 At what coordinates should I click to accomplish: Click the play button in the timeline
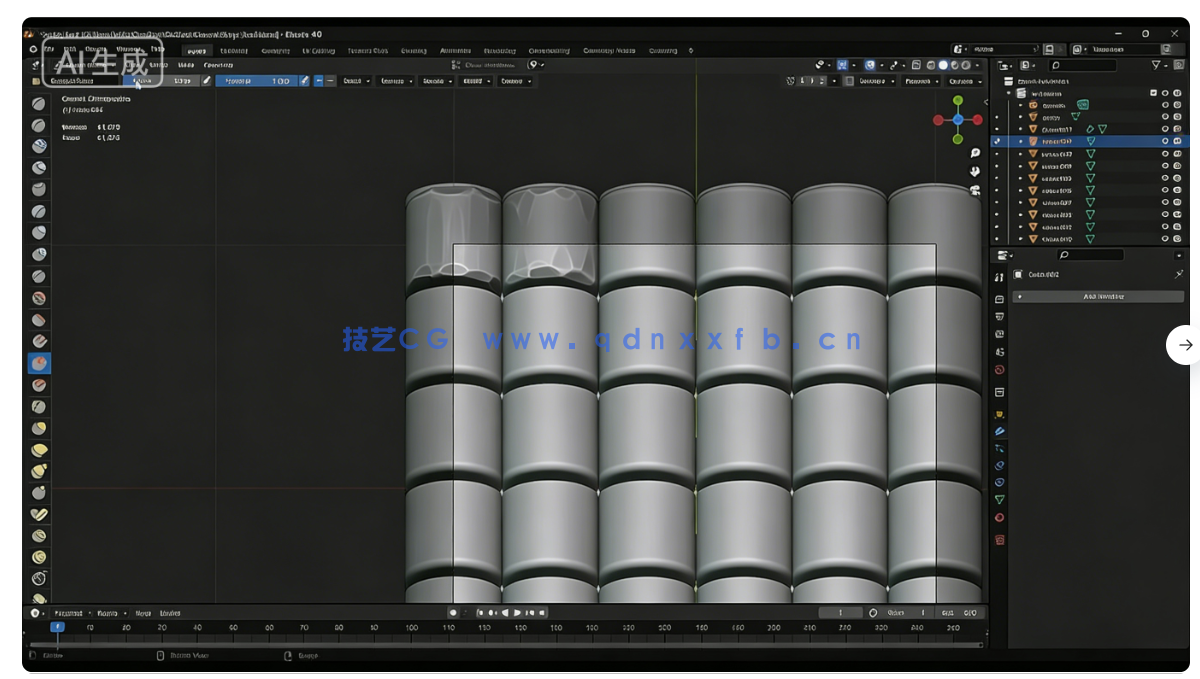coord(515,612)
